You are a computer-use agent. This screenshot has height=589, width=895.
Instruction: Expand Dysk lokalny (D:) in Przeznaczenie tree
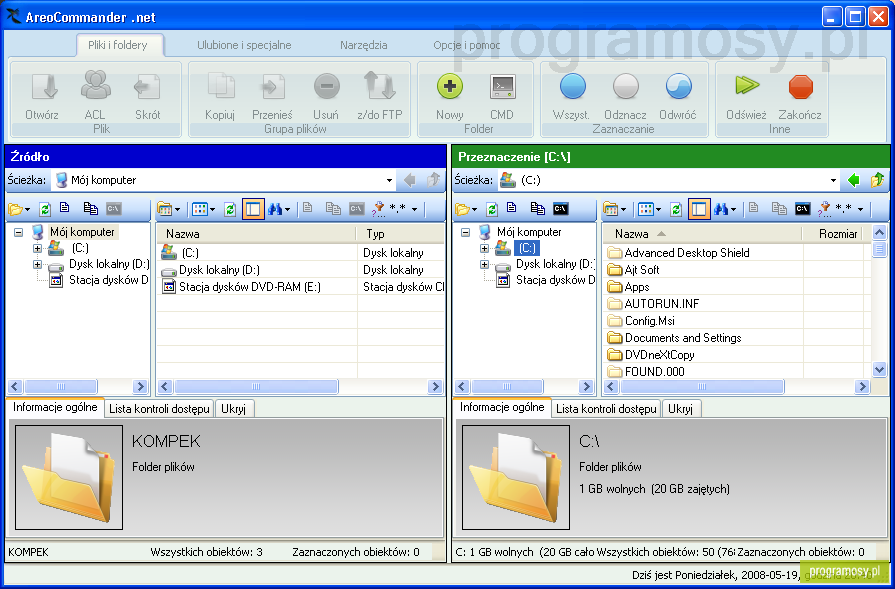click(485, 264)
